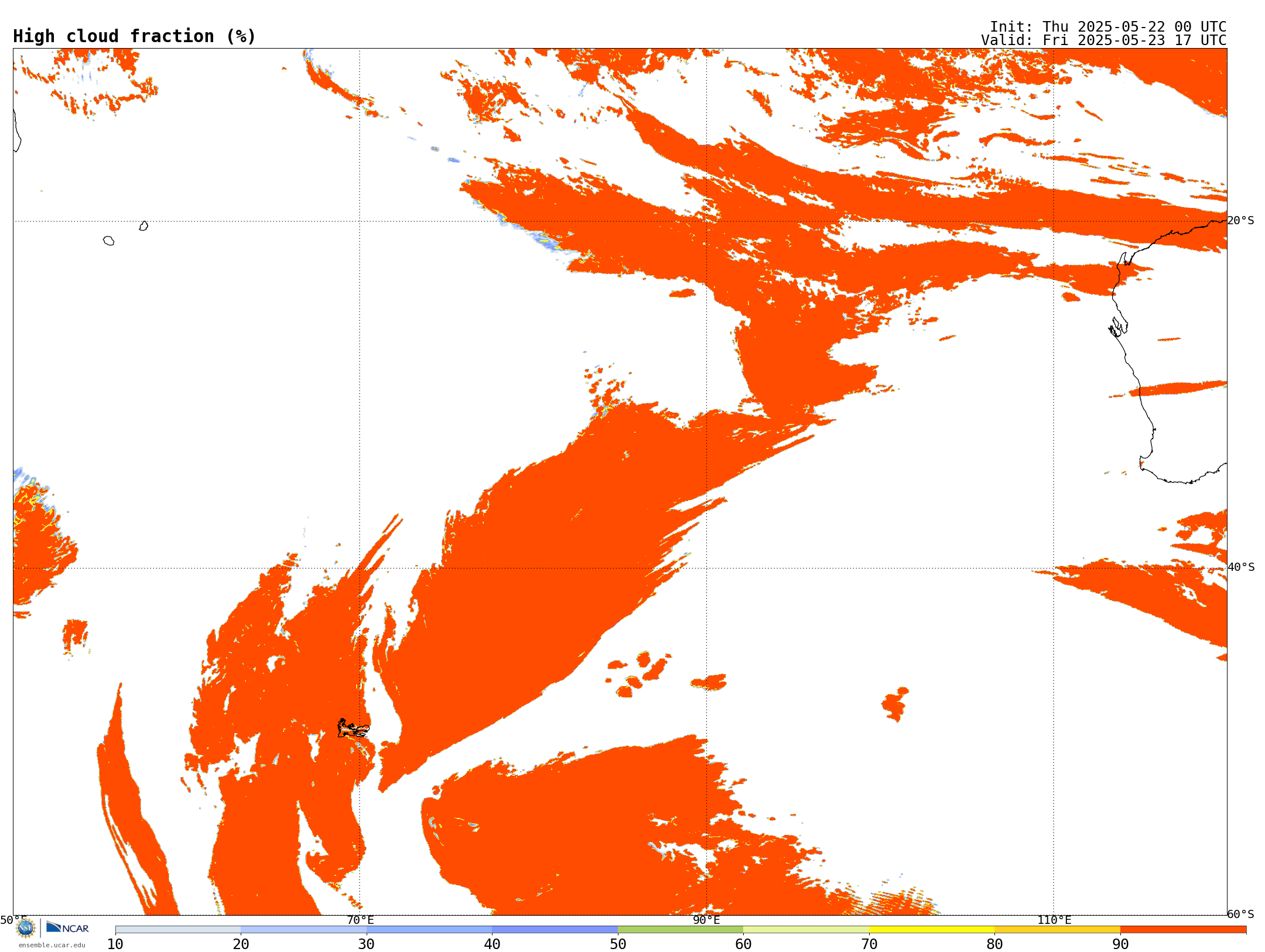Click the 60°S latitude label

click(1241, 914)
